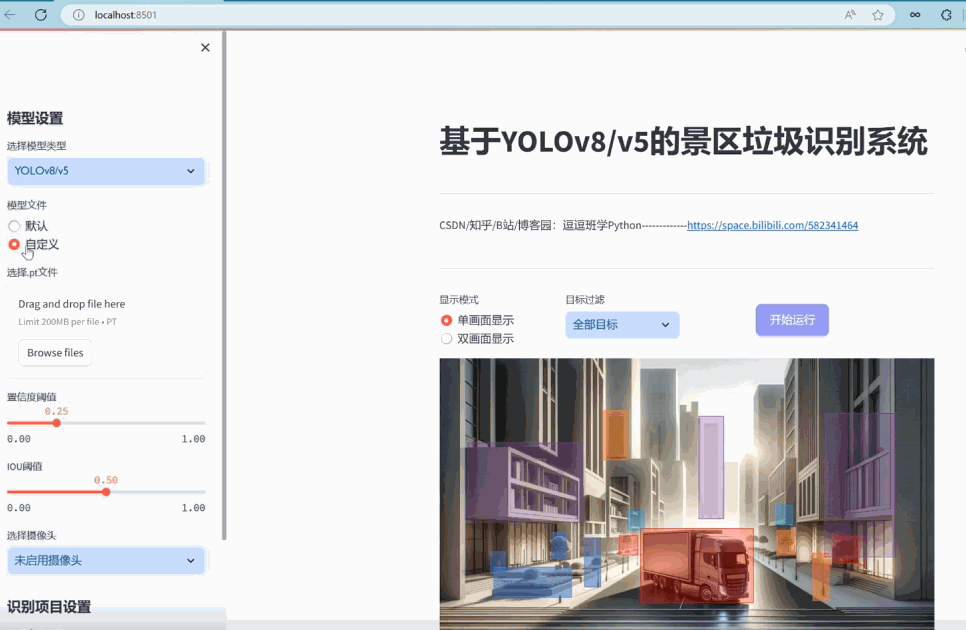This screenshot has width=966, height=630.
Task: Open the YOLOv8/v5 model type dropdown
Action: coord(106,171)
